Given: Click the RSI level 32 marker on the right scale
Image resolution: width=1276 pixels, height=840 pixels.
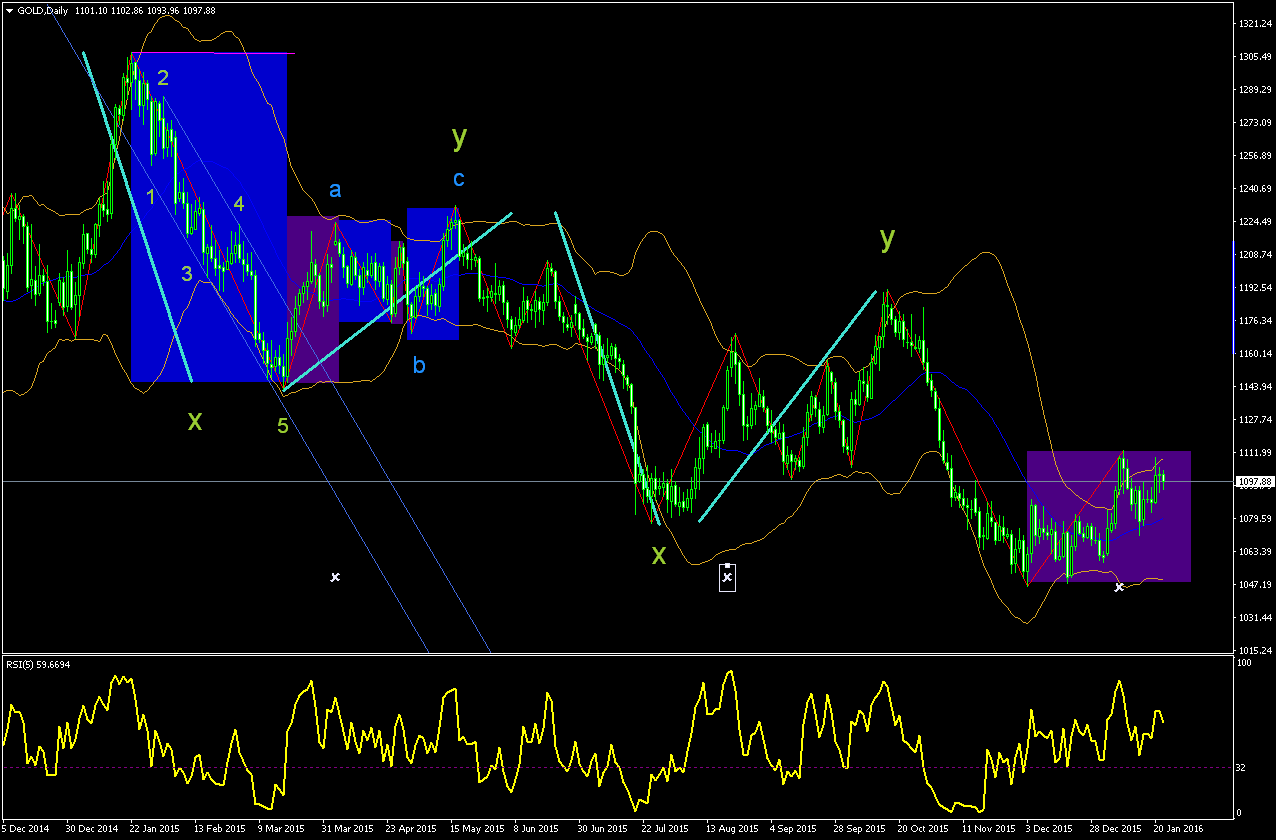Looking at the screenshot, I should (1241, 767).
